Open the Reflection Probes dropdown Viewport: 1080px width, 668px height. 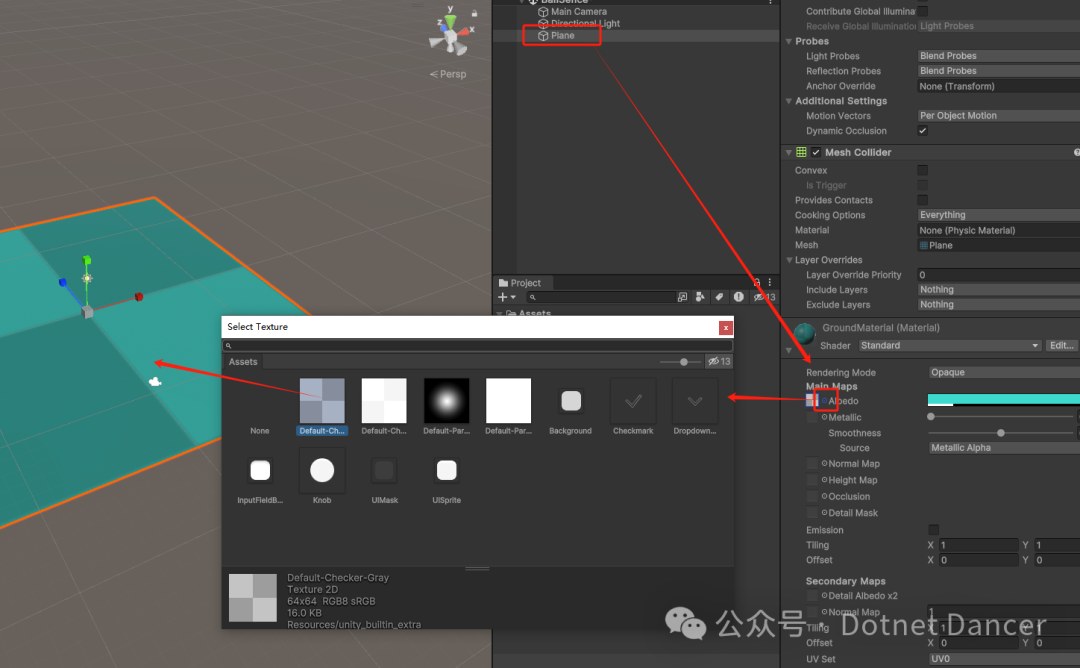click(x=999, y=71)
